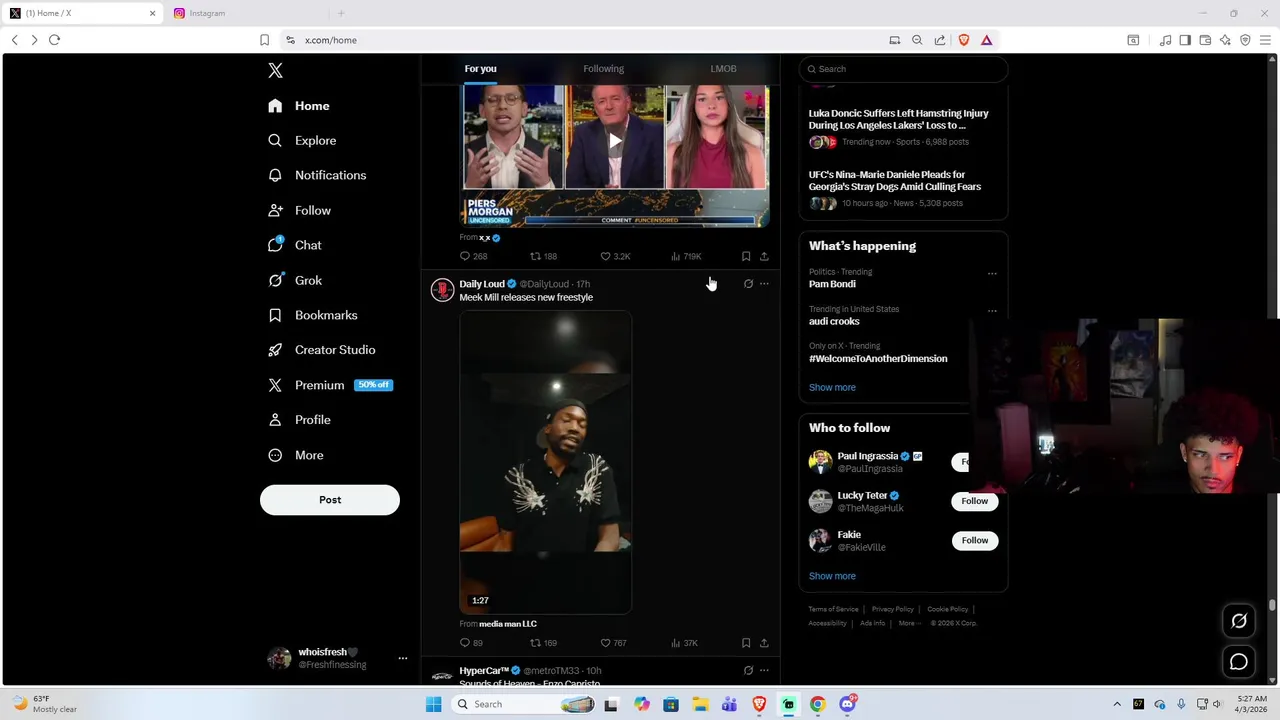This screenshot has height=720, width=1280.
Task: Click Show more under What's happening
Action: pos(832,388)
